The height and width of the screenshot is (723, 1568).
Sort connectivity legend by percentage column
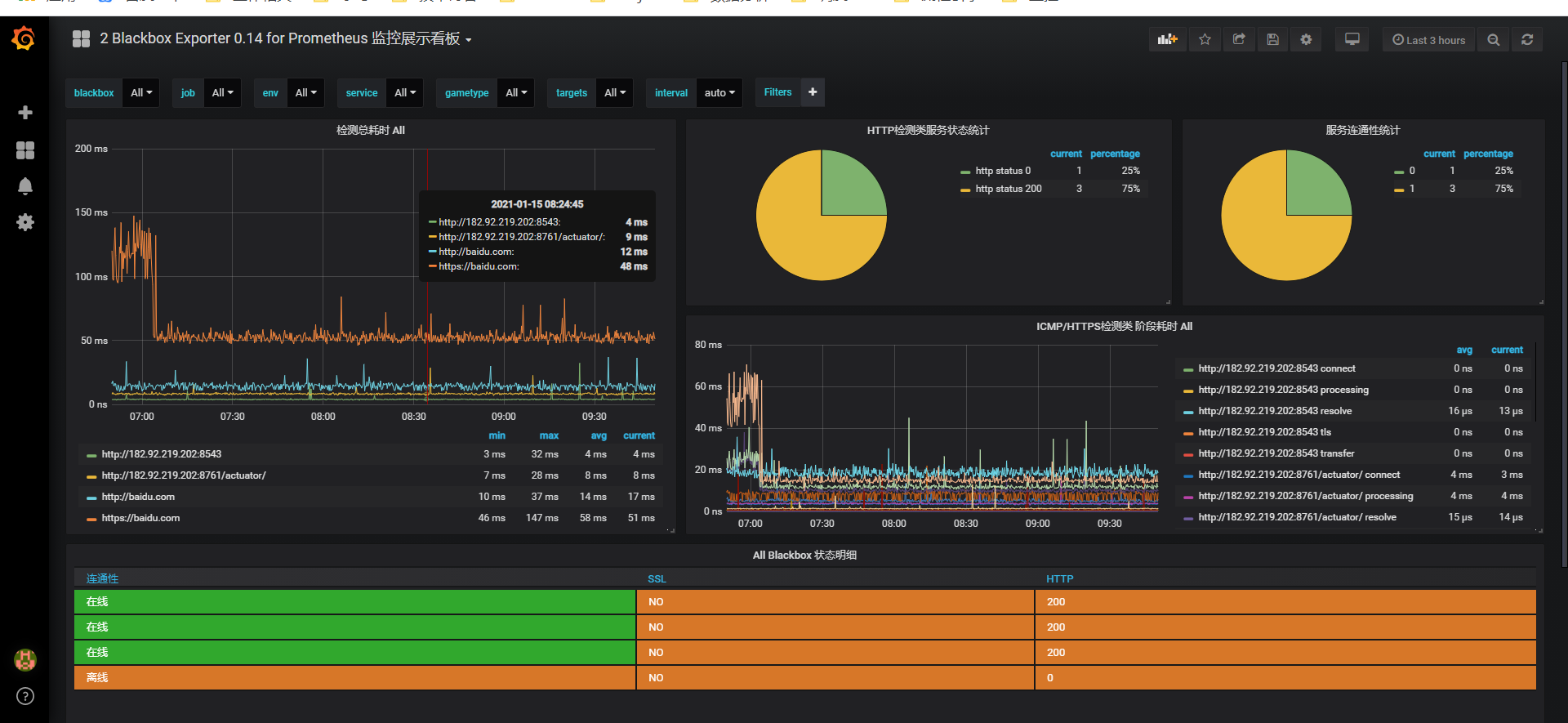tap(1488, 154)
